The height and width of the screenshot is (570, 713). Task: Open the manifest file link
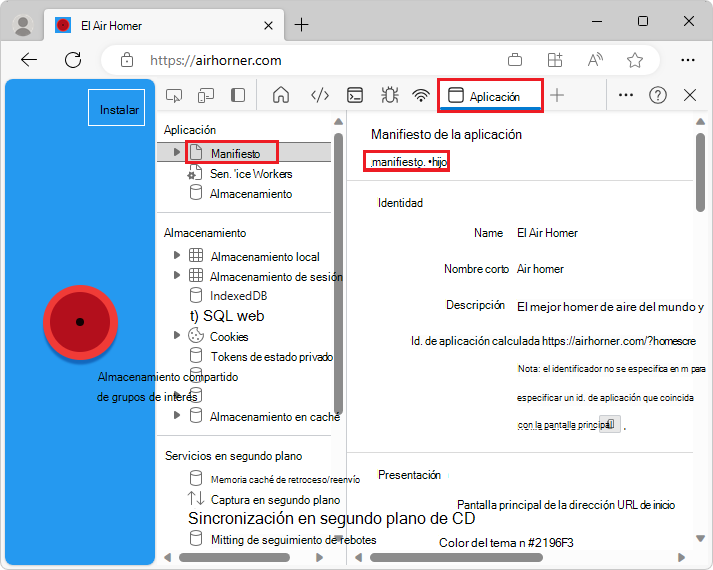[x=409, y=162]
